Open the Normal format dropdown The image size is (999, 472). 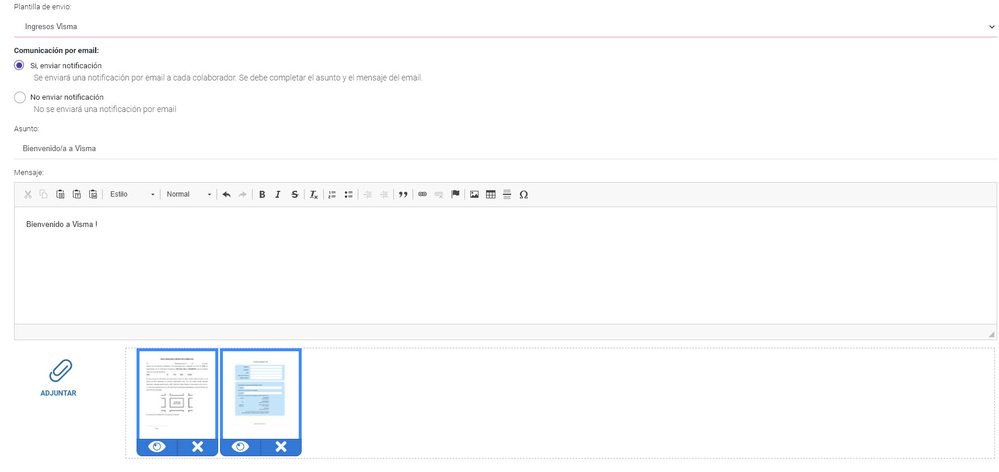(189, 195)
